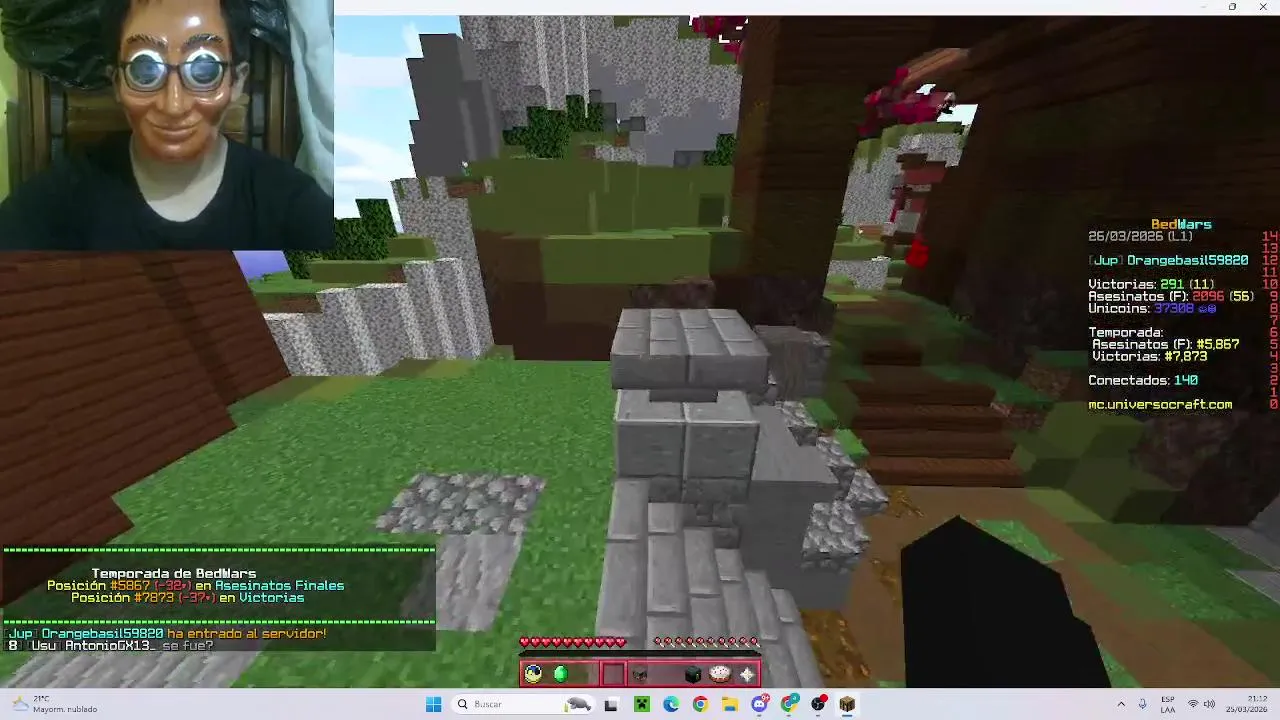Select the nether star in the hotbar
Image resolution: width=1280 pixels, height=720 pixels.
[x=746, y=674]
